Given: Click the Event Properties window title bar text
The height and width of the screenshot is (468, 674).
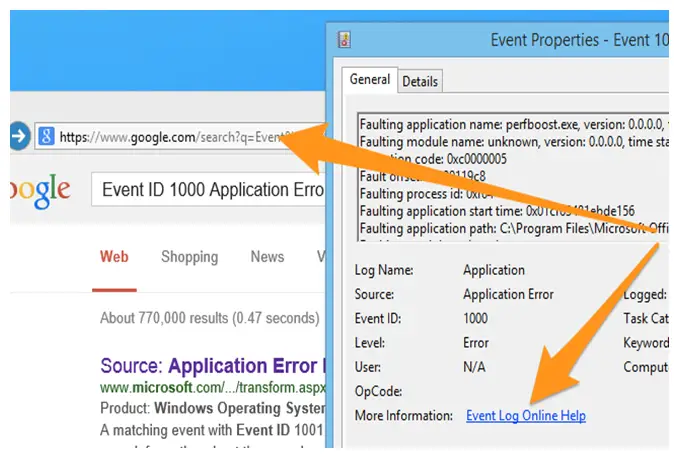Looking at the screenshot, I should 579,40.
